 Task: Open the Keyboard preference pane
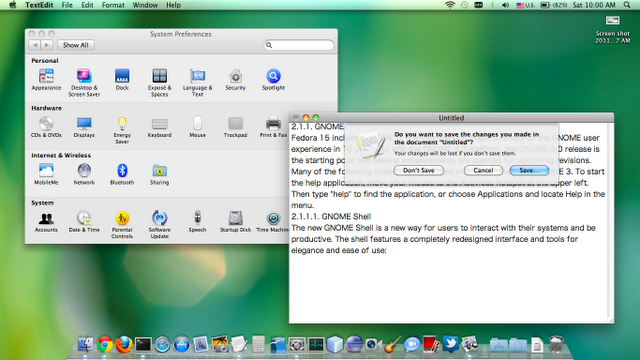160,127
